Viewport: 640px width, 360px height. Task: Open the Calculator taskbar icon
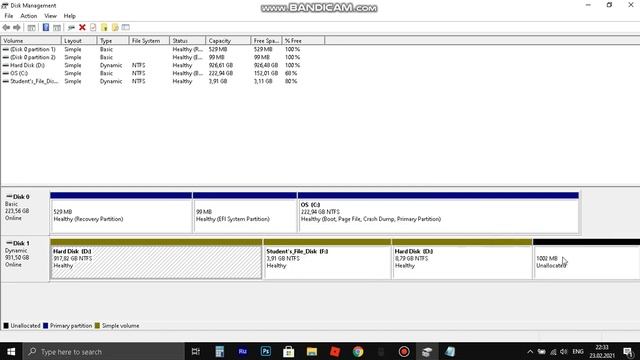click(x=220, y=351)
